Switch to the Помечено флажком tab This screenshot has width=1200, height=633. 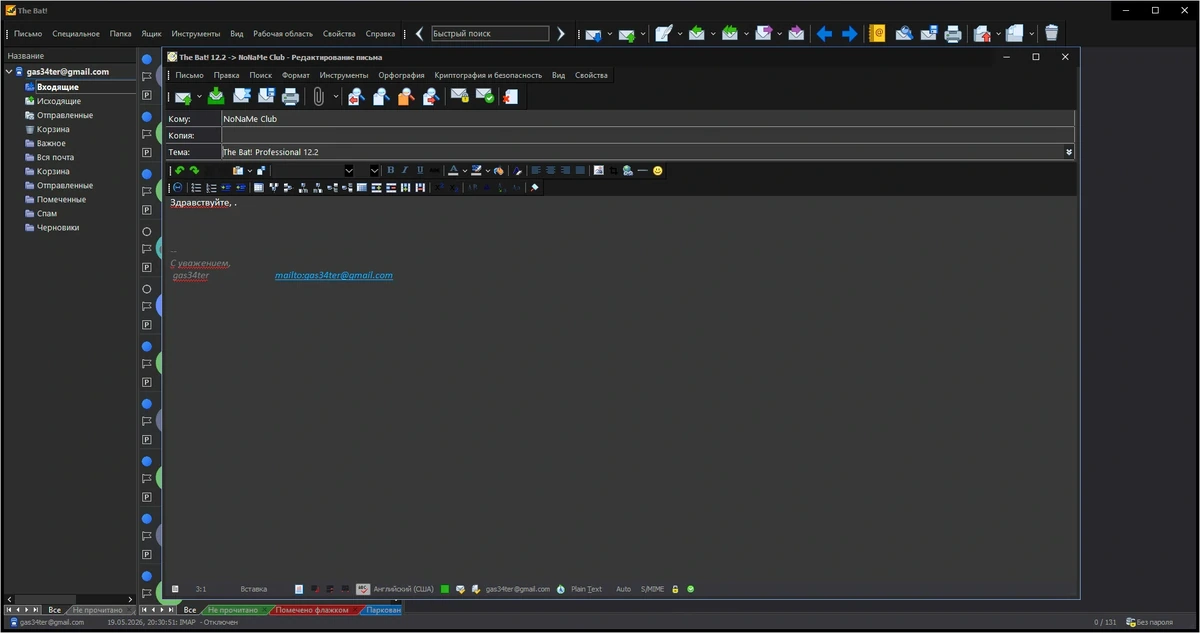[312, 610]
